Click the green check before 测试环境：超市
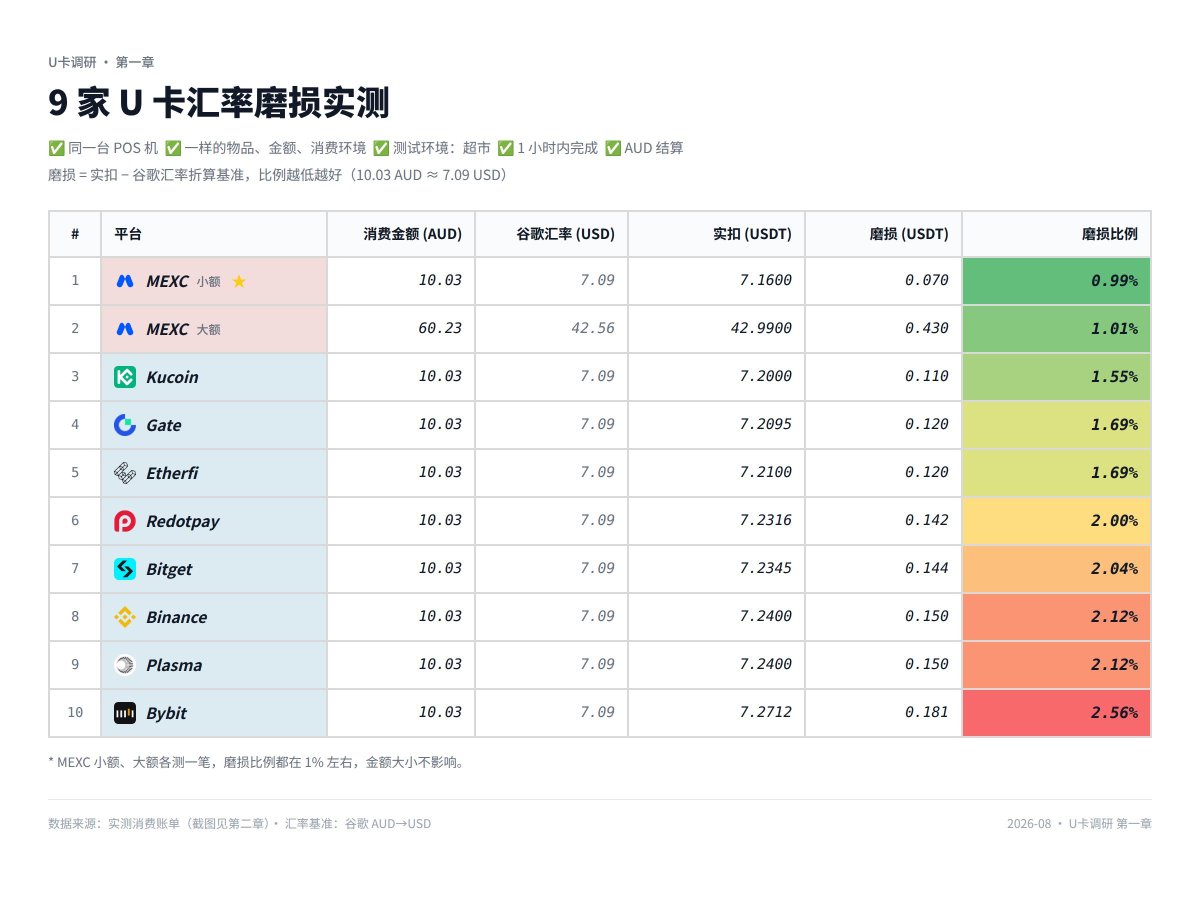 click(x=381, y=148)
